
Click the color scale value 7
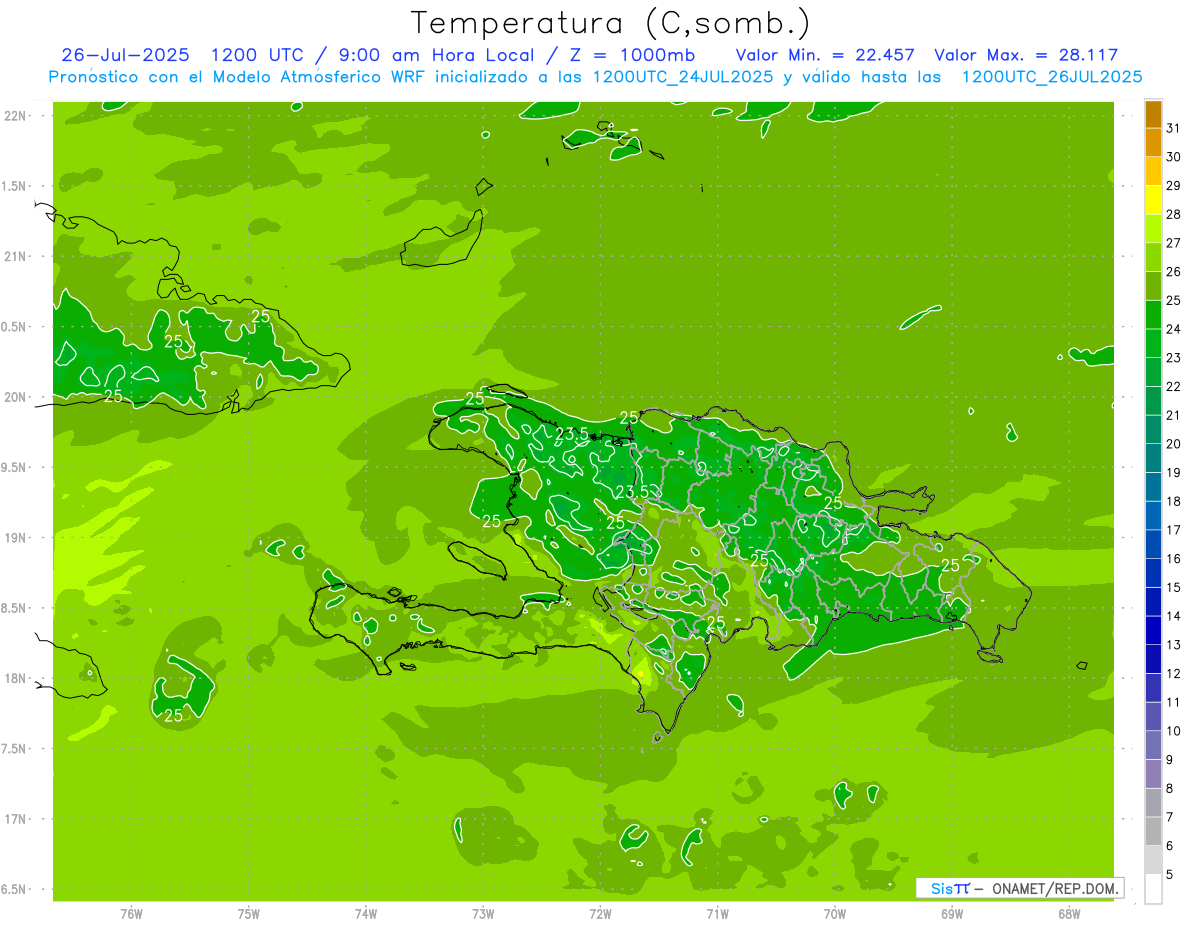point(1170,817)
